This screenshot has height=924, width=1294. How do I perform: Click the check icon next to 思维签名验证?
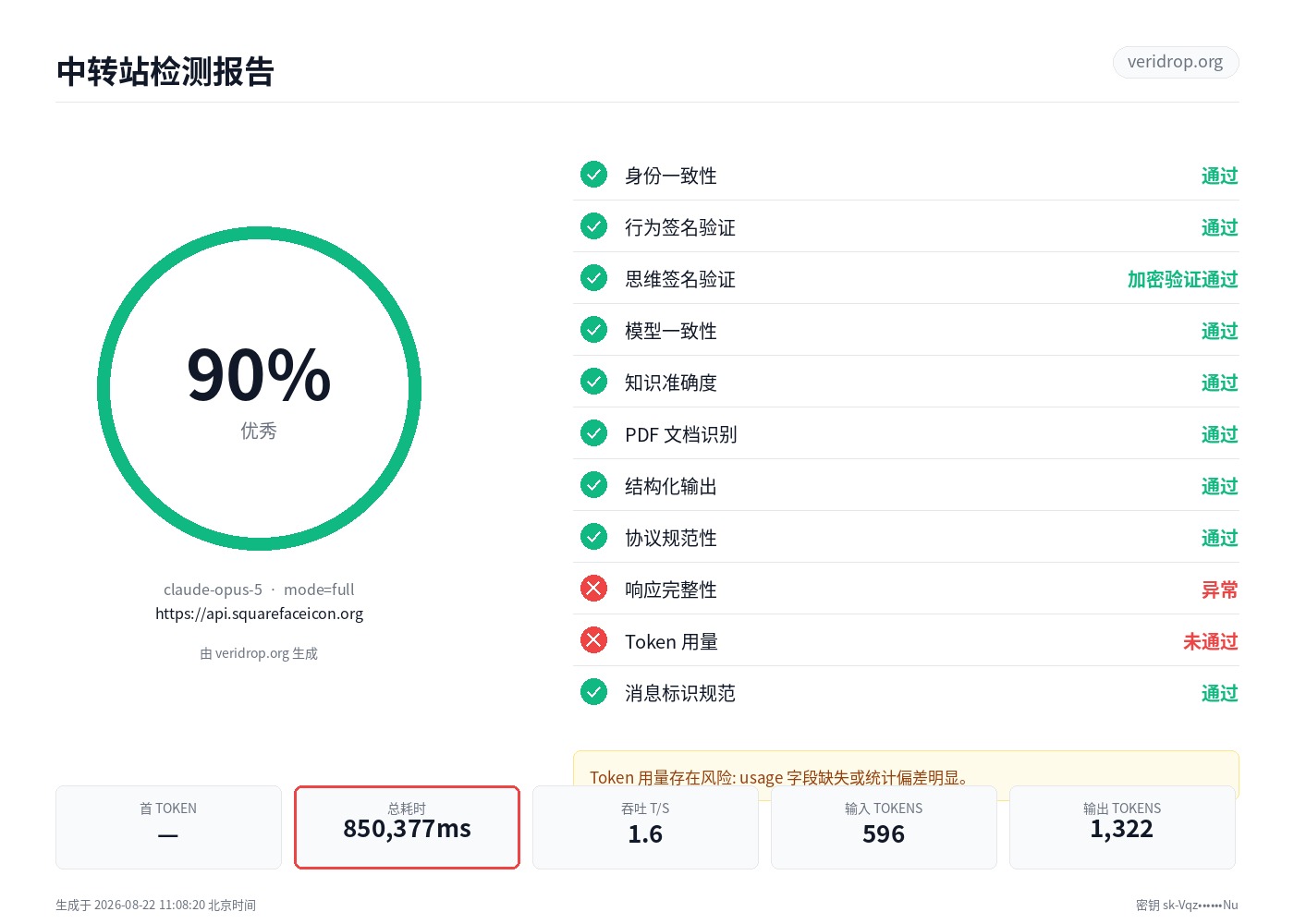click(x=593, y=278)
